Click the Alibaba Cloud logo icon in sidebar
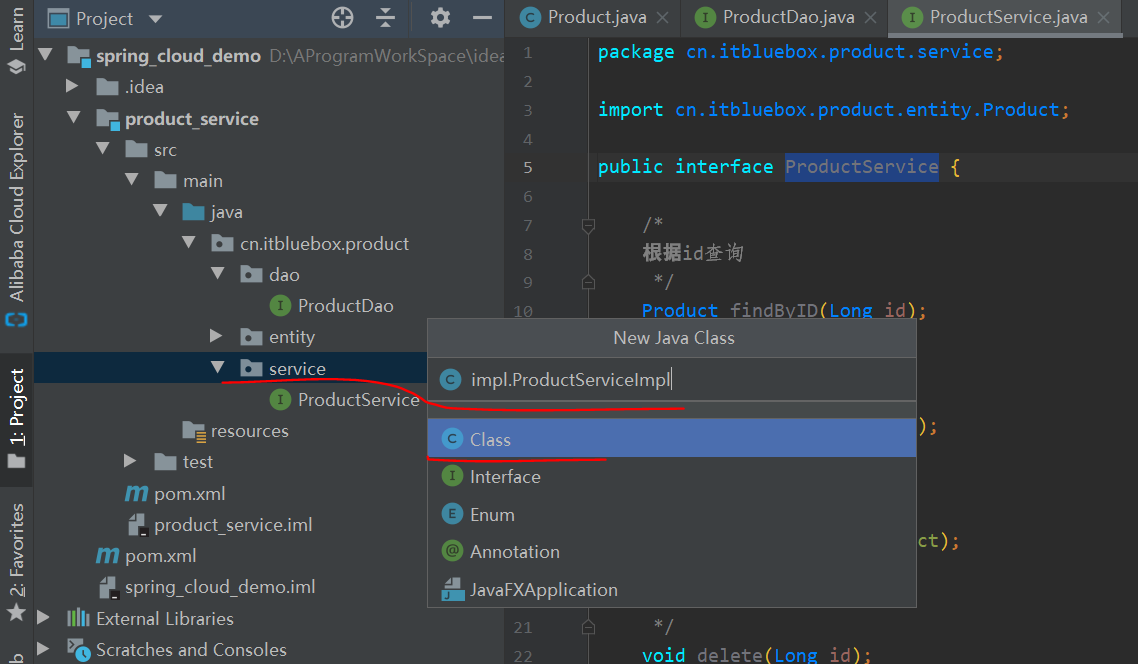The height and width of the screenshot is (664, 1138). point(16,319)
